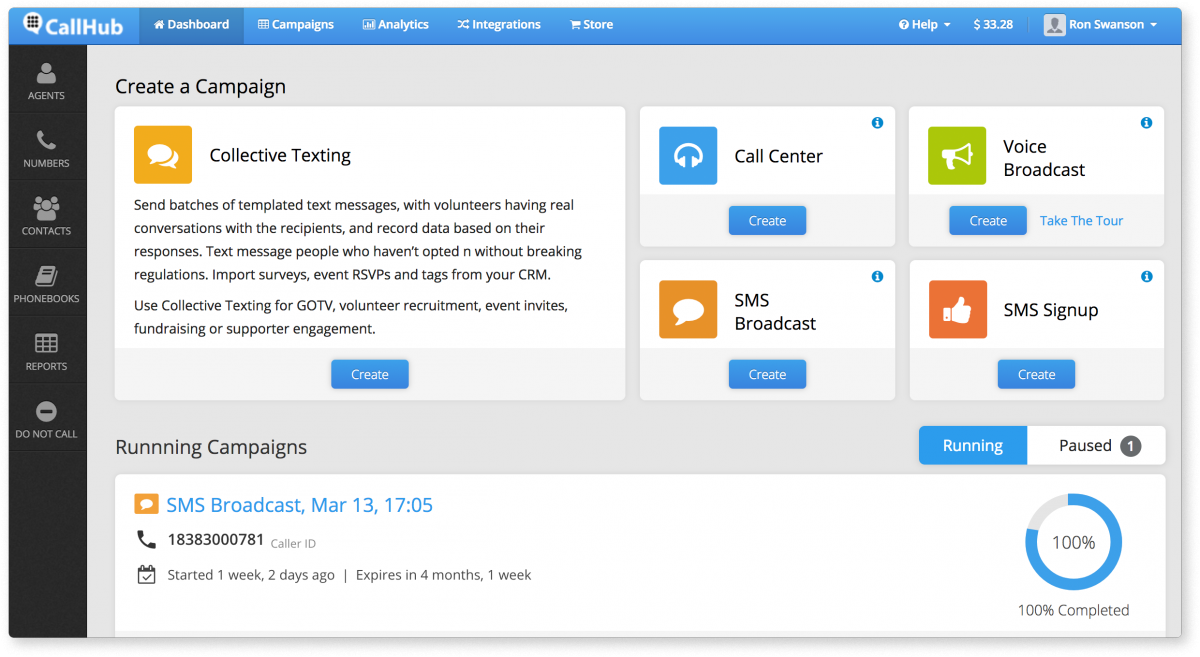Viewport: 1200px width, 657px height.
Task: Open the Campaigns menu item
Action: tap(296, 25)
